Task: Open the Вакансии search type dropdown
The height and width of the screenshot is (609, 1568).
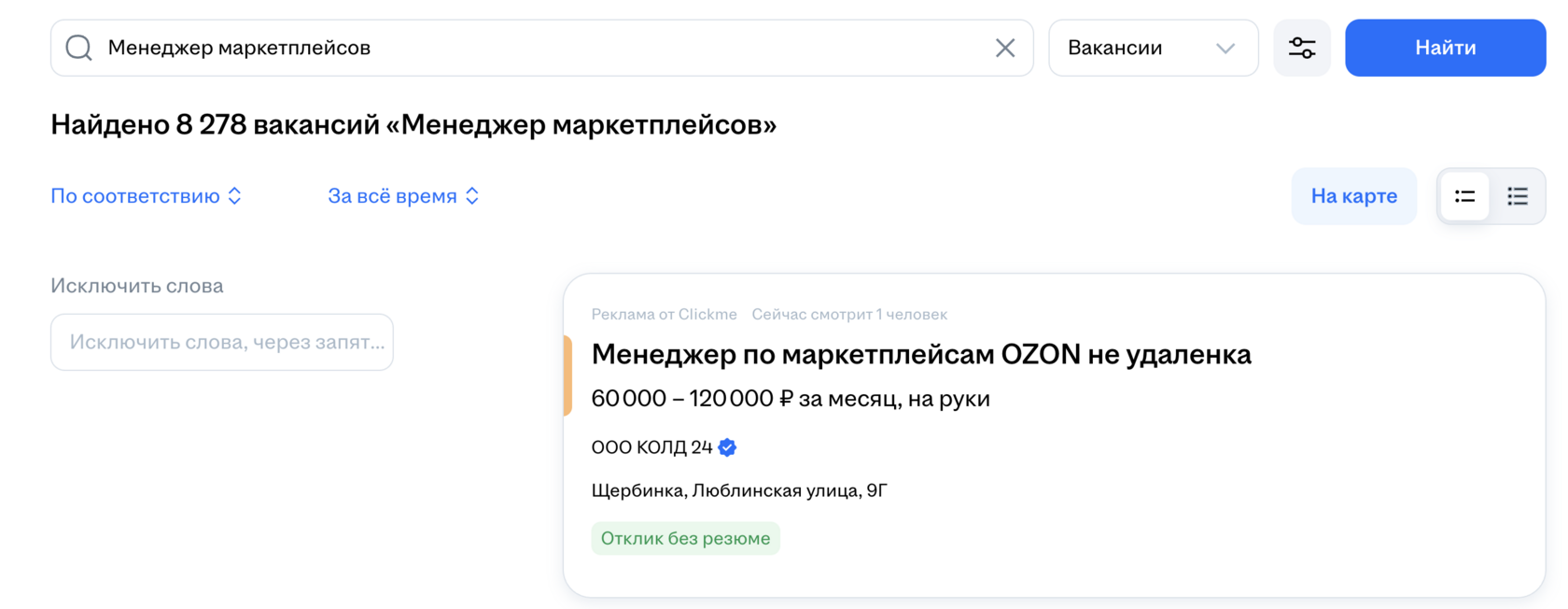Action: 1153,48
